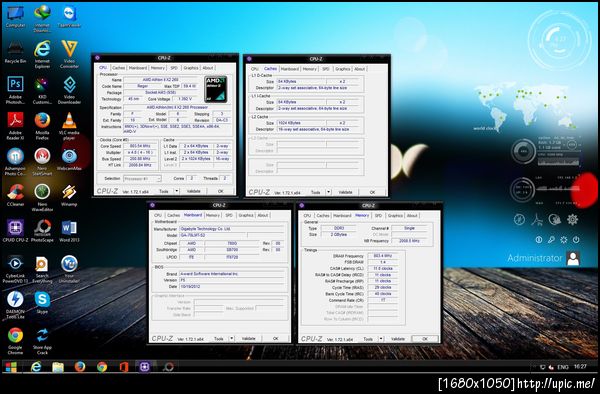The width and height of the screenshot is (600, 394).
Task: Click the Core Speed value field
Action: click(140, 146)
